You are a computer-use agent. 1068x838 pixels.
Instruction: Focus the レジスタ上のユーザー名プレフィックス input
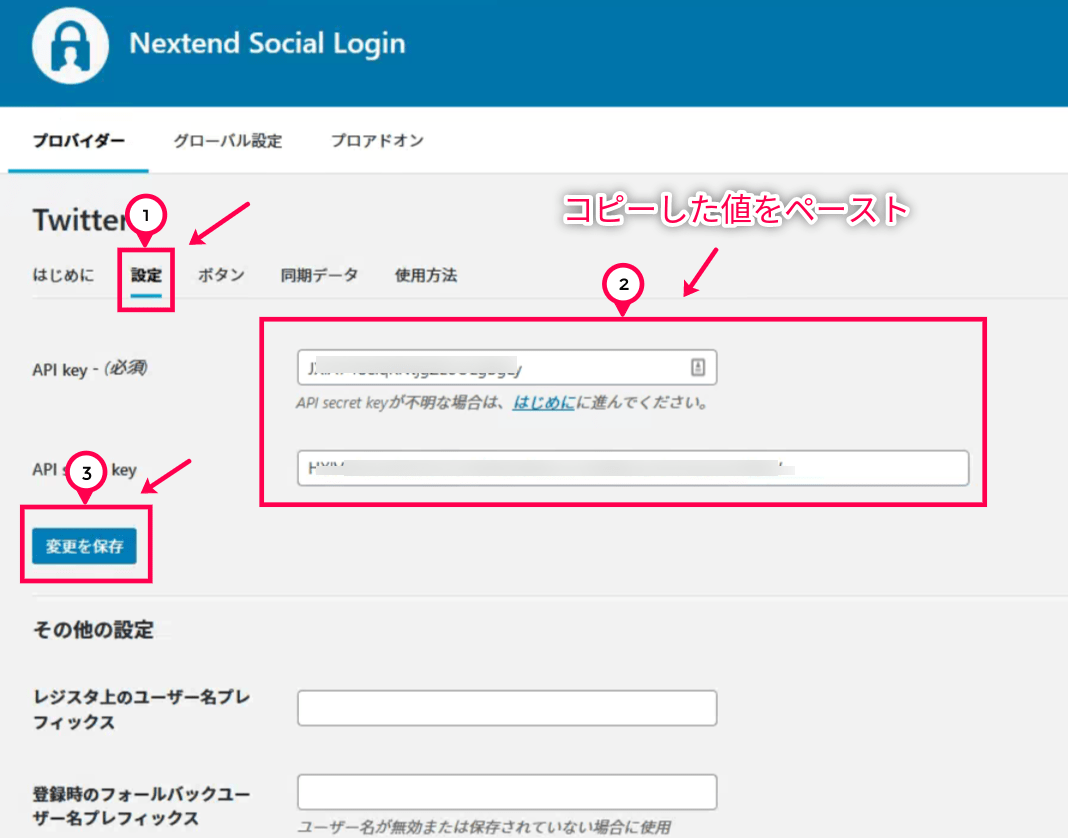[507, 708]
